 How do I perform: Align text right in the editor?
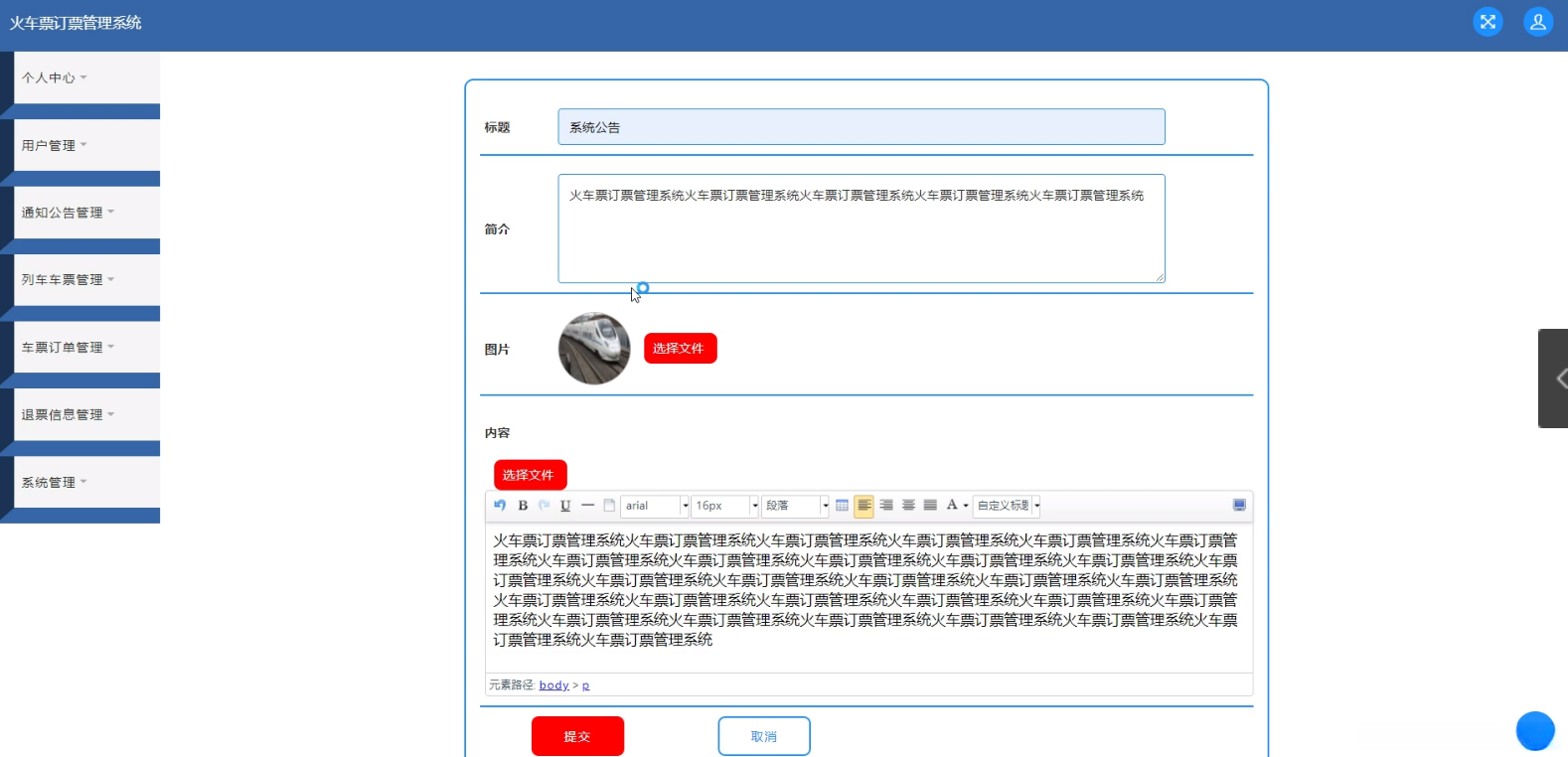coord(886,506)
